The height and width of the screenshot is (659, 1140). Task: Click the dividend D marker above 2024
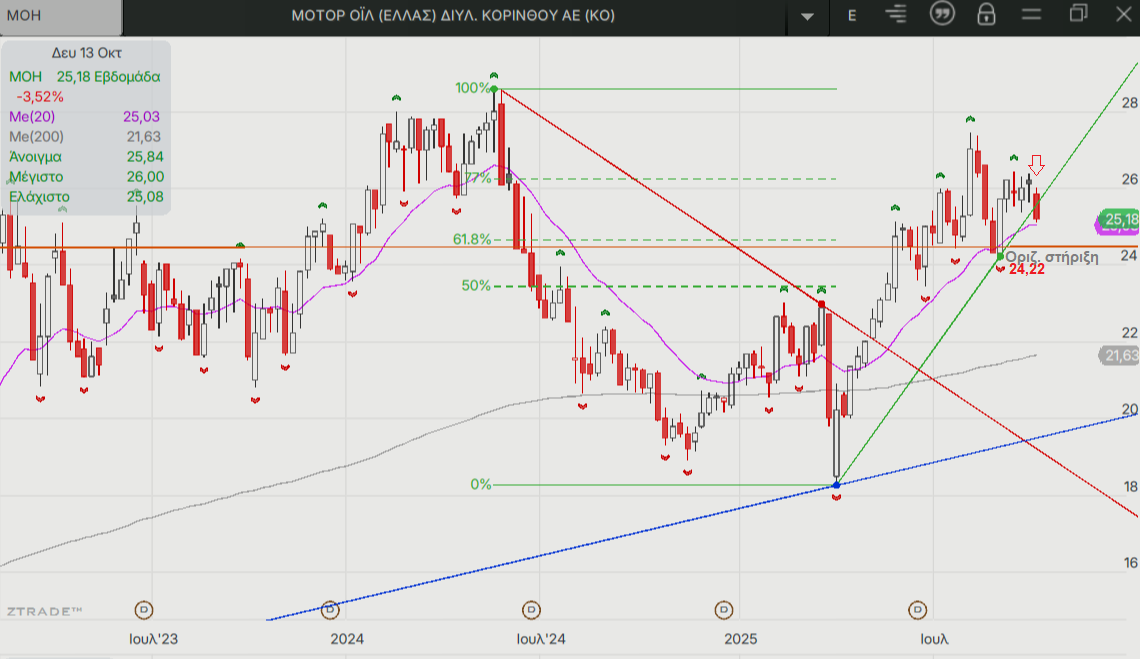pos(330,609)
